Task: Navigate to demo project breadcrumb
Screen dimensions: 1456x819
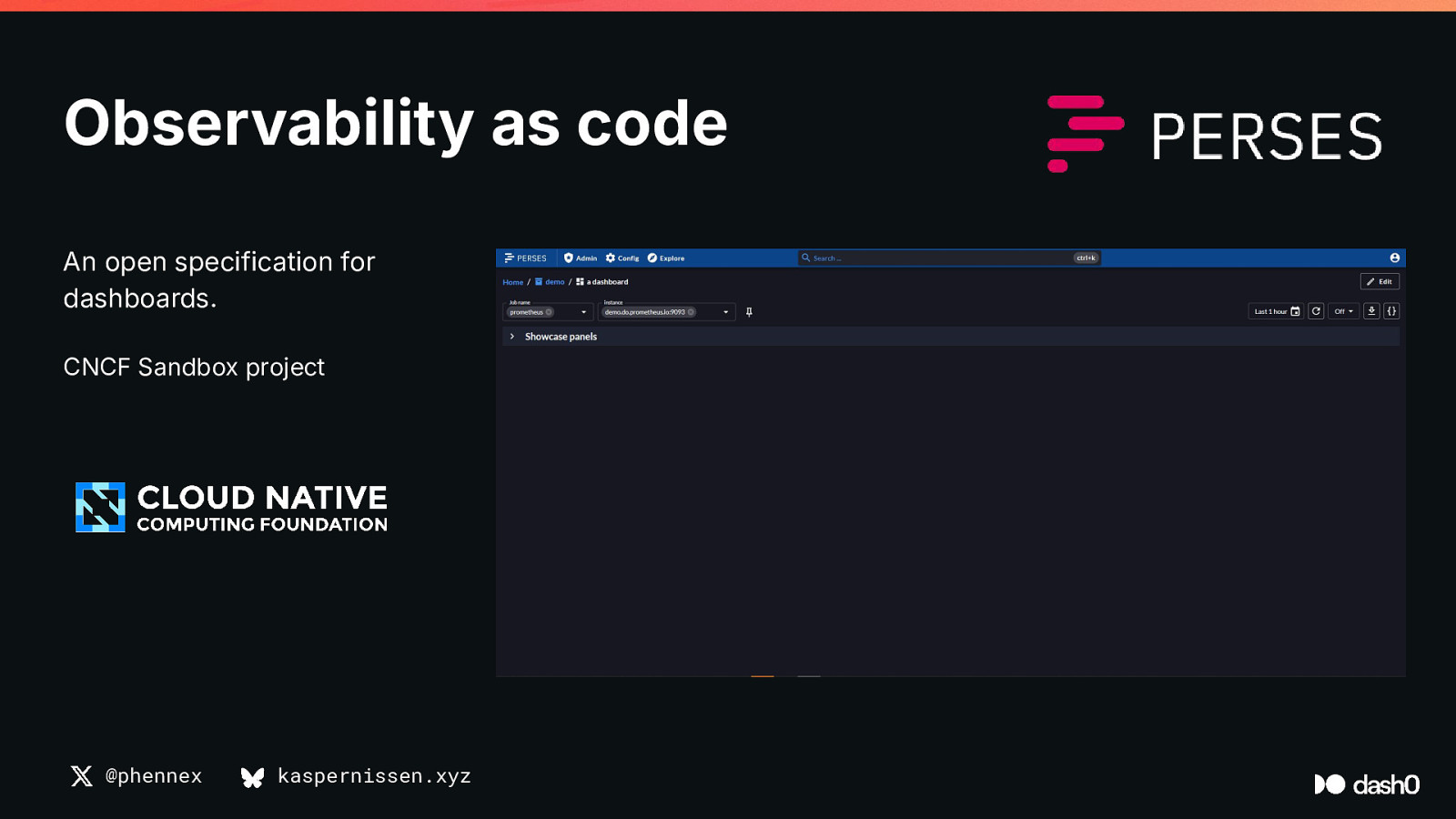Action: 554,282
